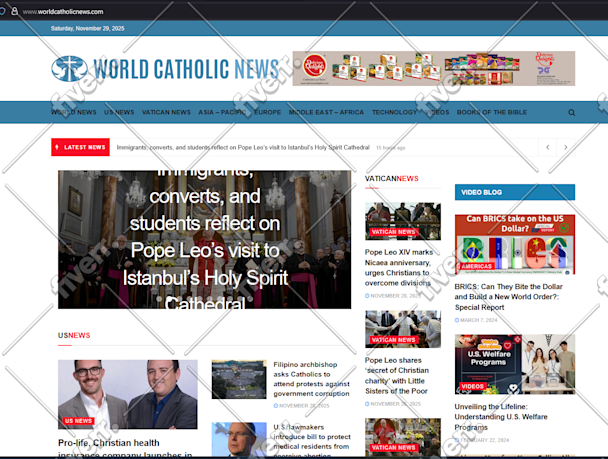Screen dimensions: 608x459
Task: Open the Vatican News menu item
Action: pos(166,112)
